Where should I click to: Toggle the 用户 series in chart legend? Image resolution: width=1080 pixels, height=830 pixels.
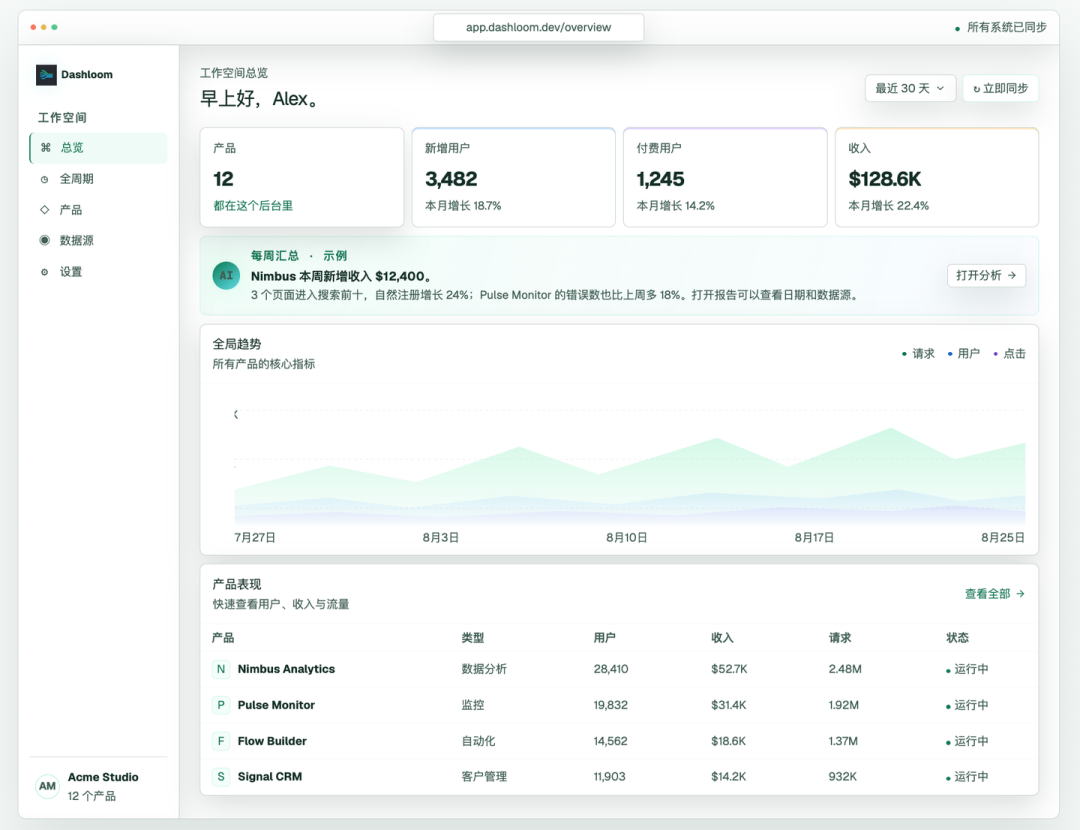(964, 353)
